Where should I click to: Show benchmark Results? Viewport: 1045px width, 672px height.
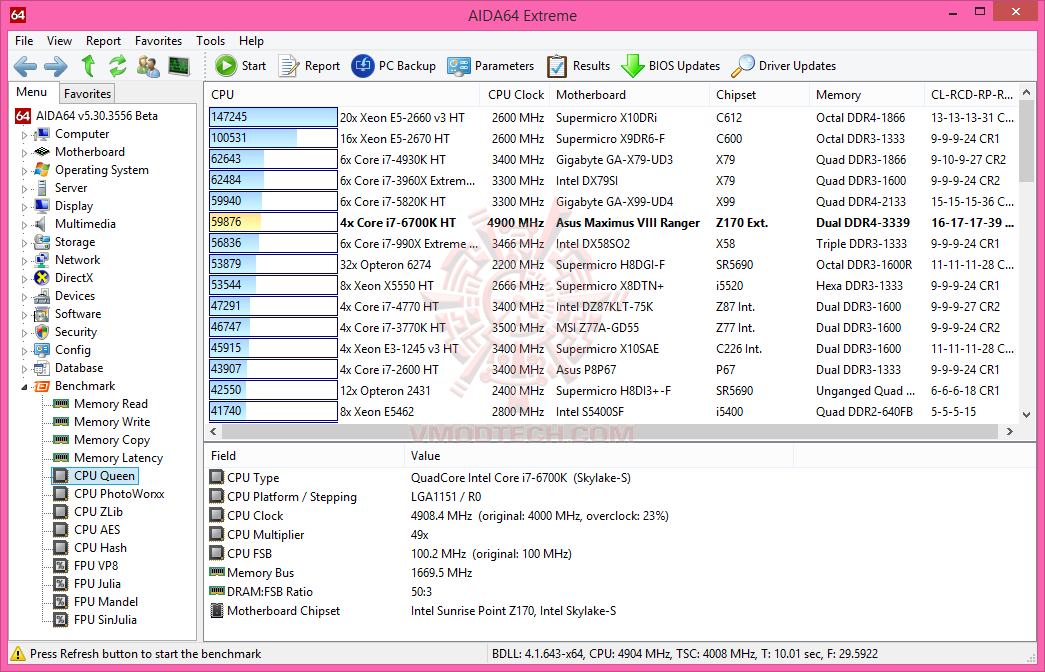pyautogui.click(x=578, y=65)
